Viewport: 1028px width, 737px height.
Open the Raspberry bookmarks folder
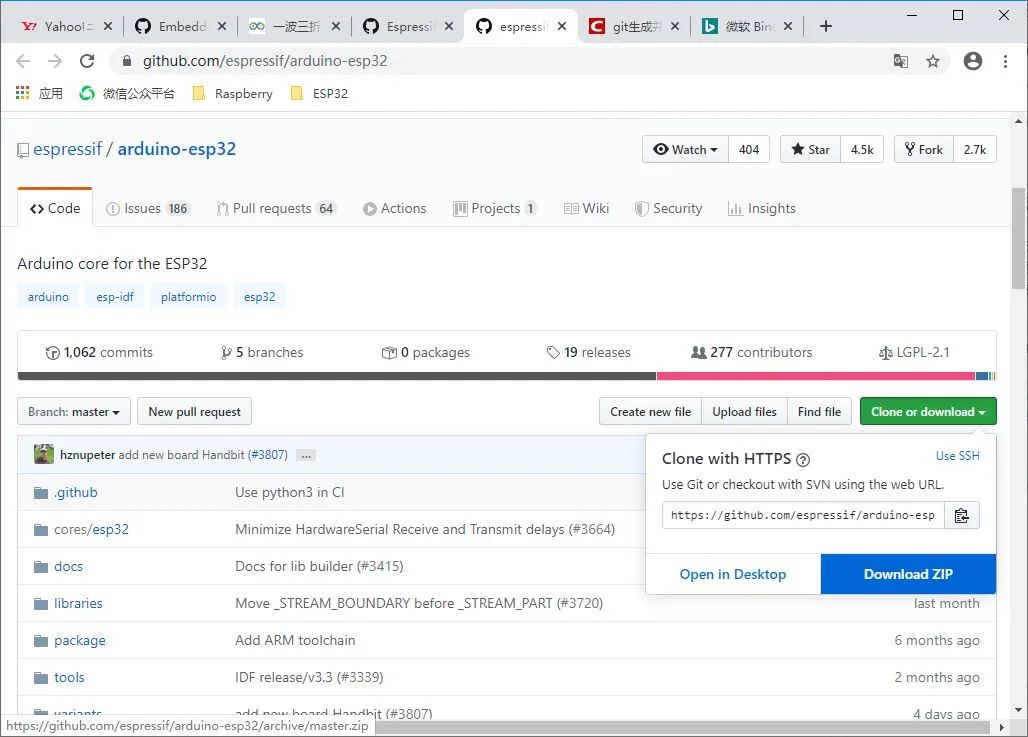pos(233,93)
